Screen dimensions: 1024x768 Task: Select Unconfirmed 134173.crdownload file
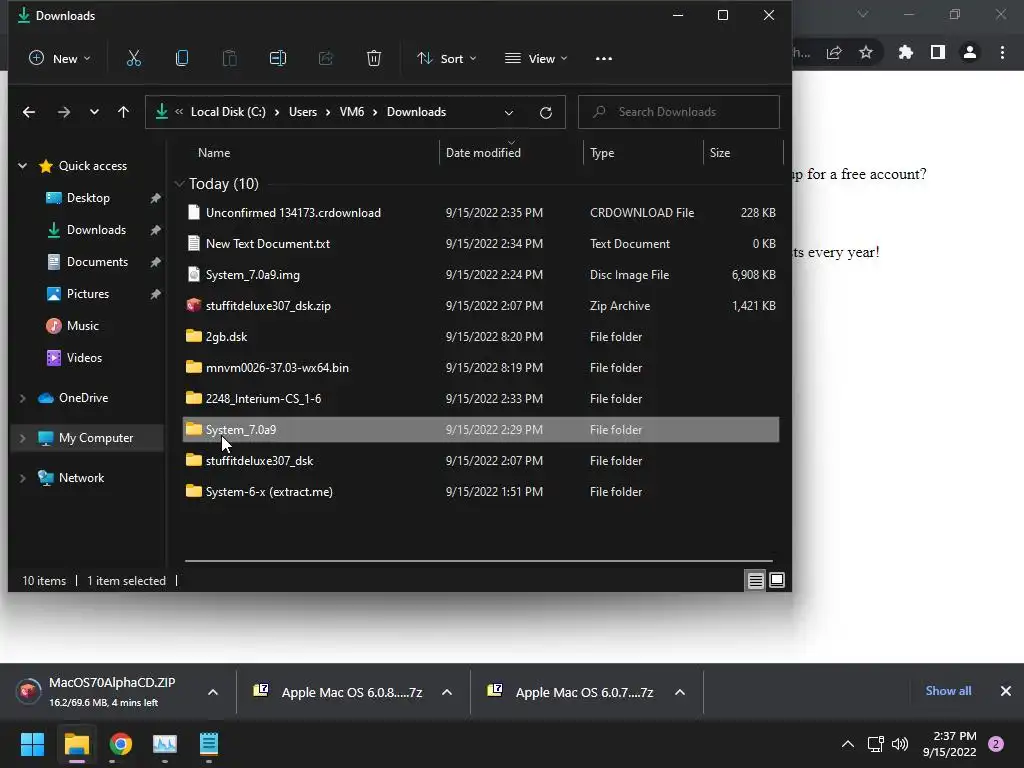click(x=481, y=213)
